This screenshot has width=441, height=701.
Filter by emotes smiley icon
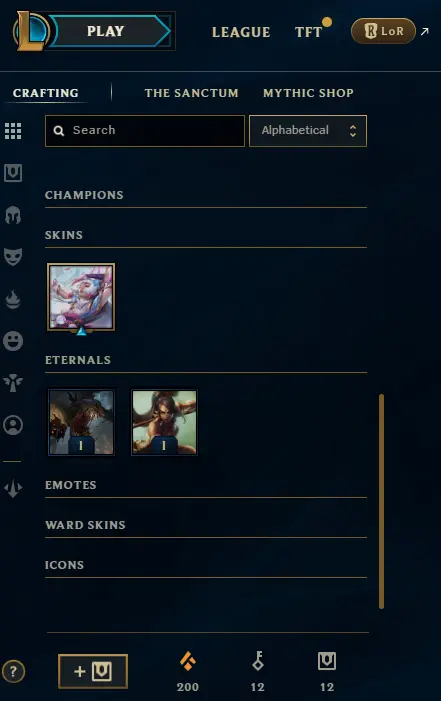click(x=13, y=341)
